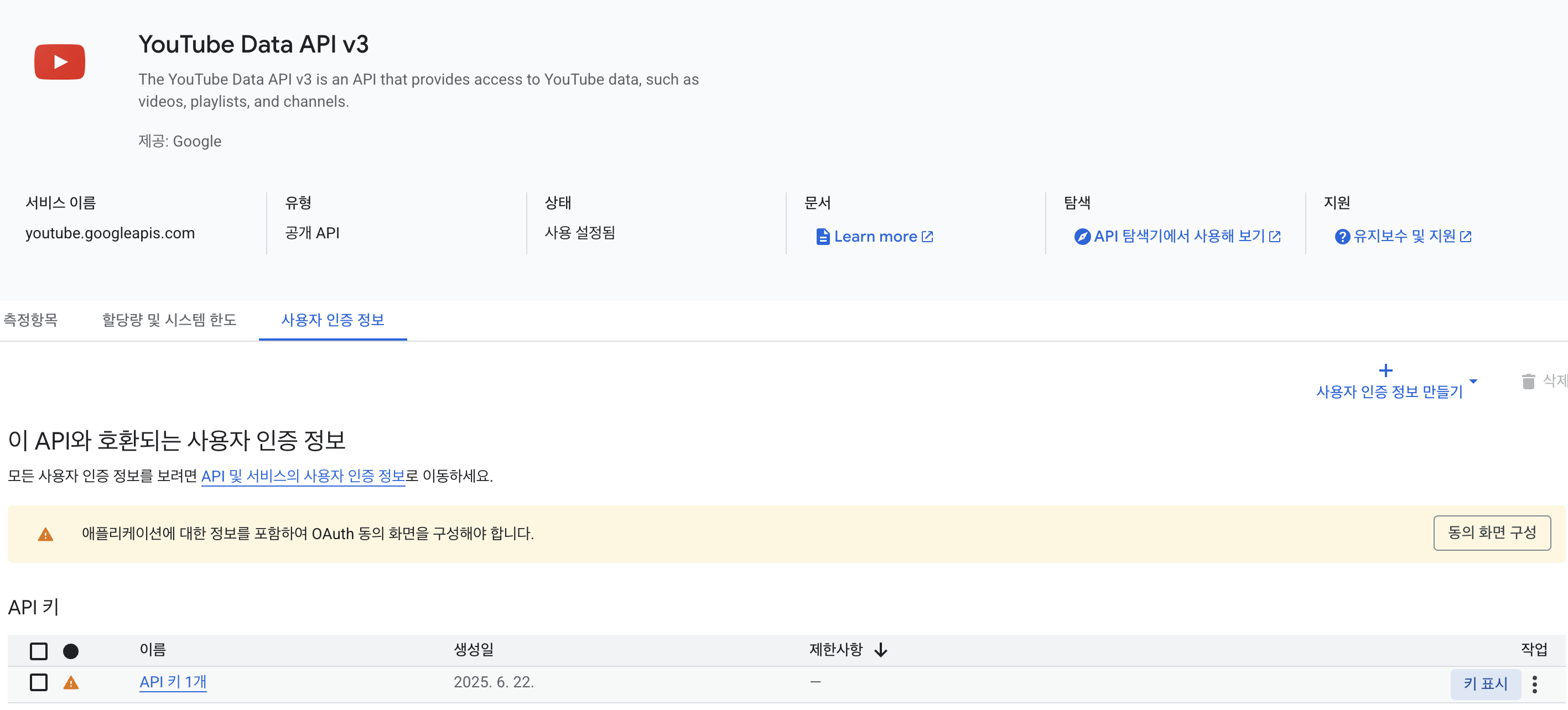Open the API 및 서비스의 사용자 인증 정보 link
Screen dimensions: 1568x710
[x=303, y=476]
